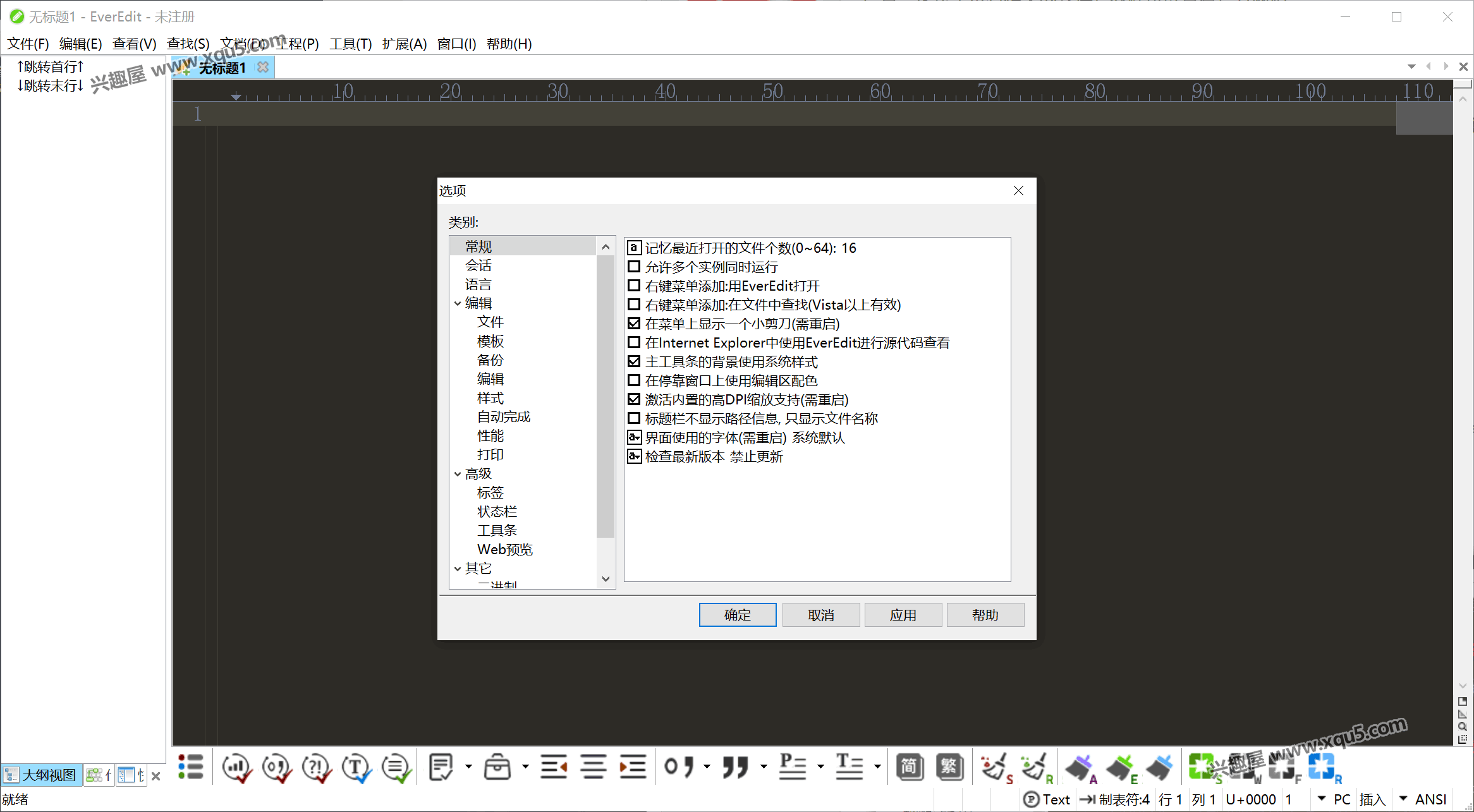Viewport: 1474px width, 812px height.
Task: Toggle 允许多个实例同时运行 checkbox
Action: pyautogui.click(x=633, y=266)
